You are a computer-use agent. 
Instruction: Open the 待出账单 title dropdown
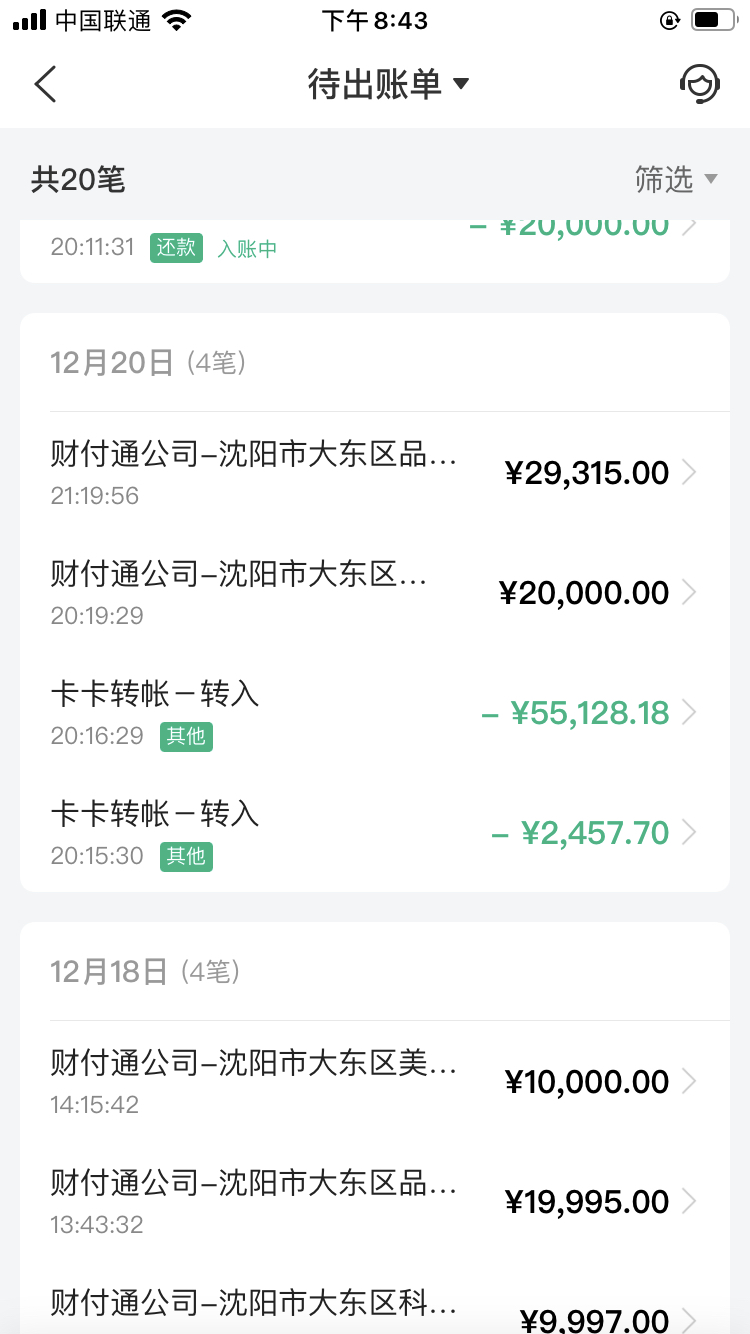[x=388, y=84]
